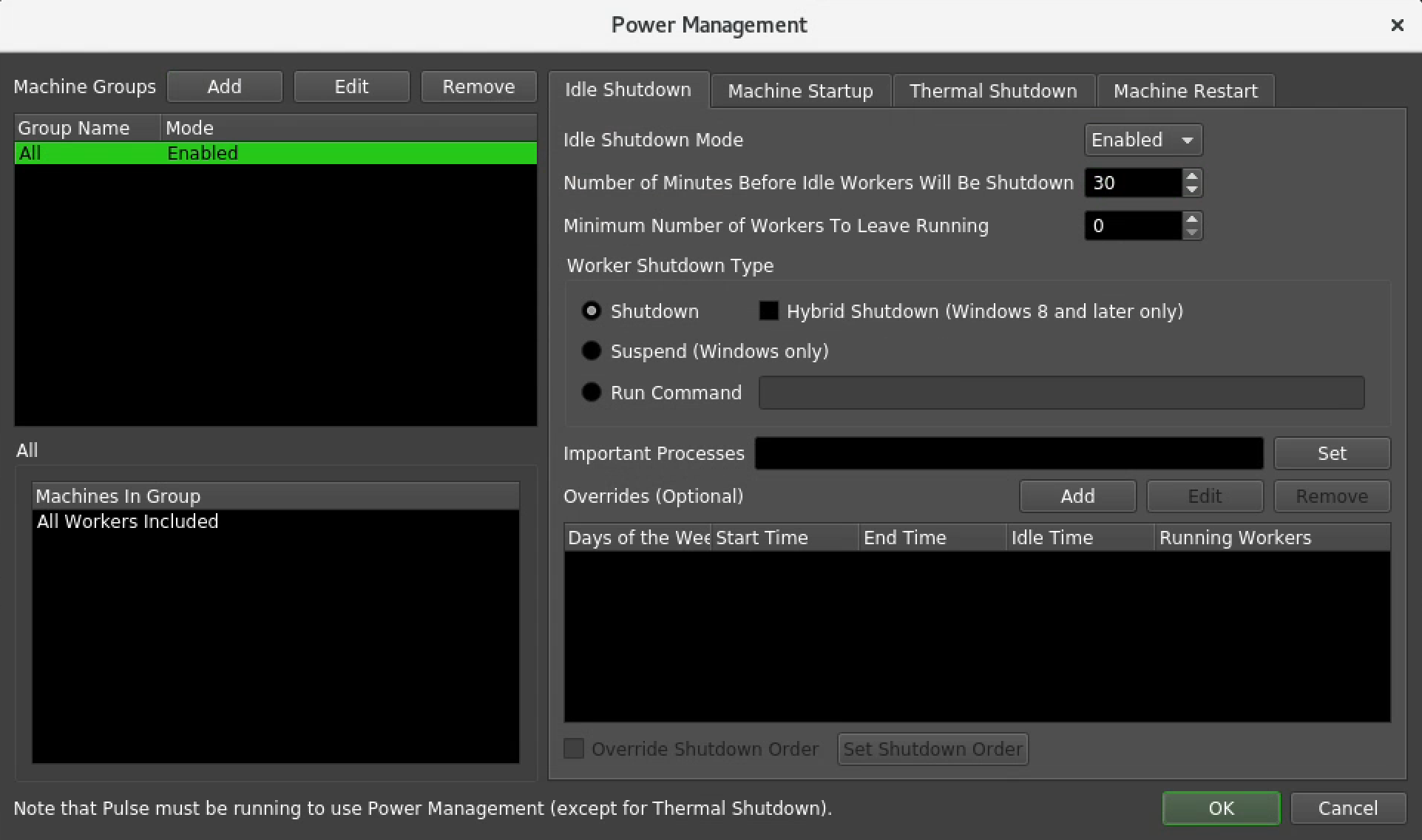Add a new override entry
1422x840 pixels.
1077,495
